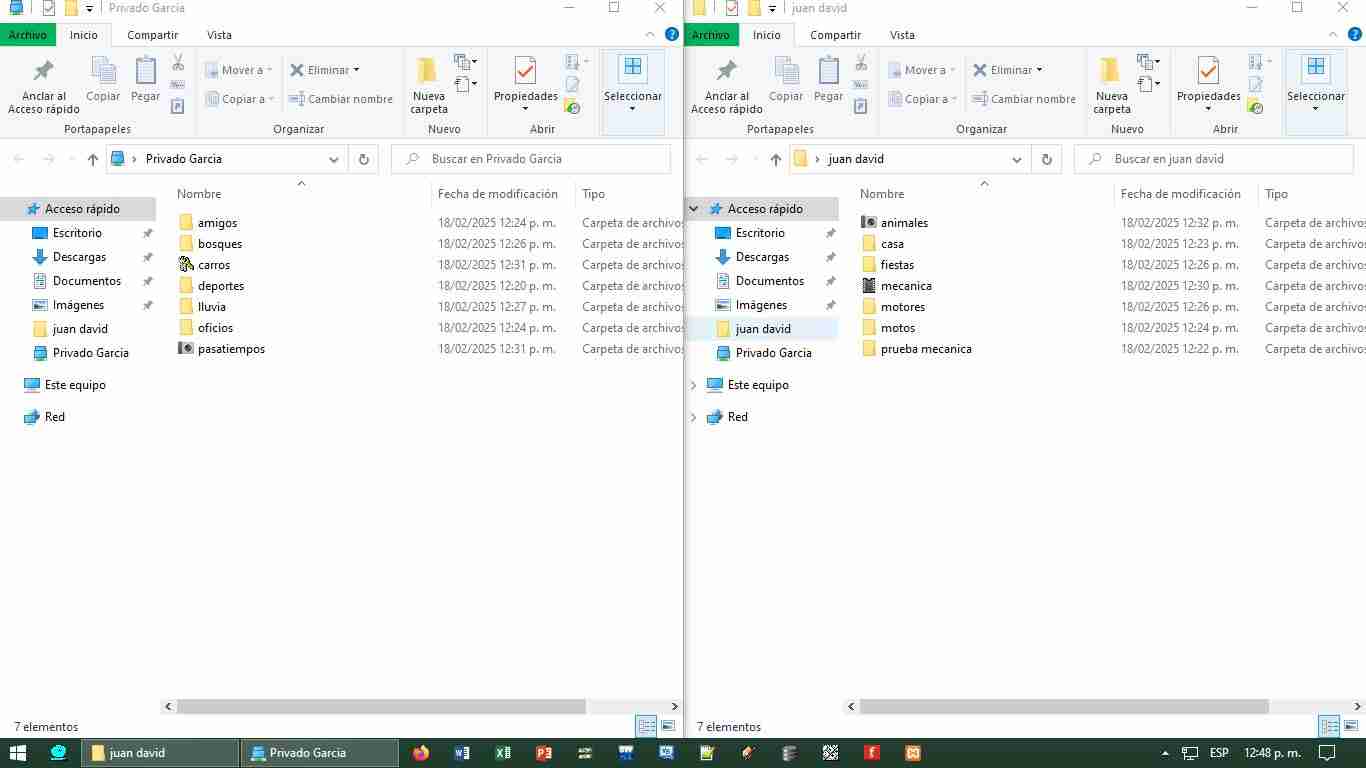
Task: Switch Privado Garcia window to large icons view toggle
Action: 668,727
